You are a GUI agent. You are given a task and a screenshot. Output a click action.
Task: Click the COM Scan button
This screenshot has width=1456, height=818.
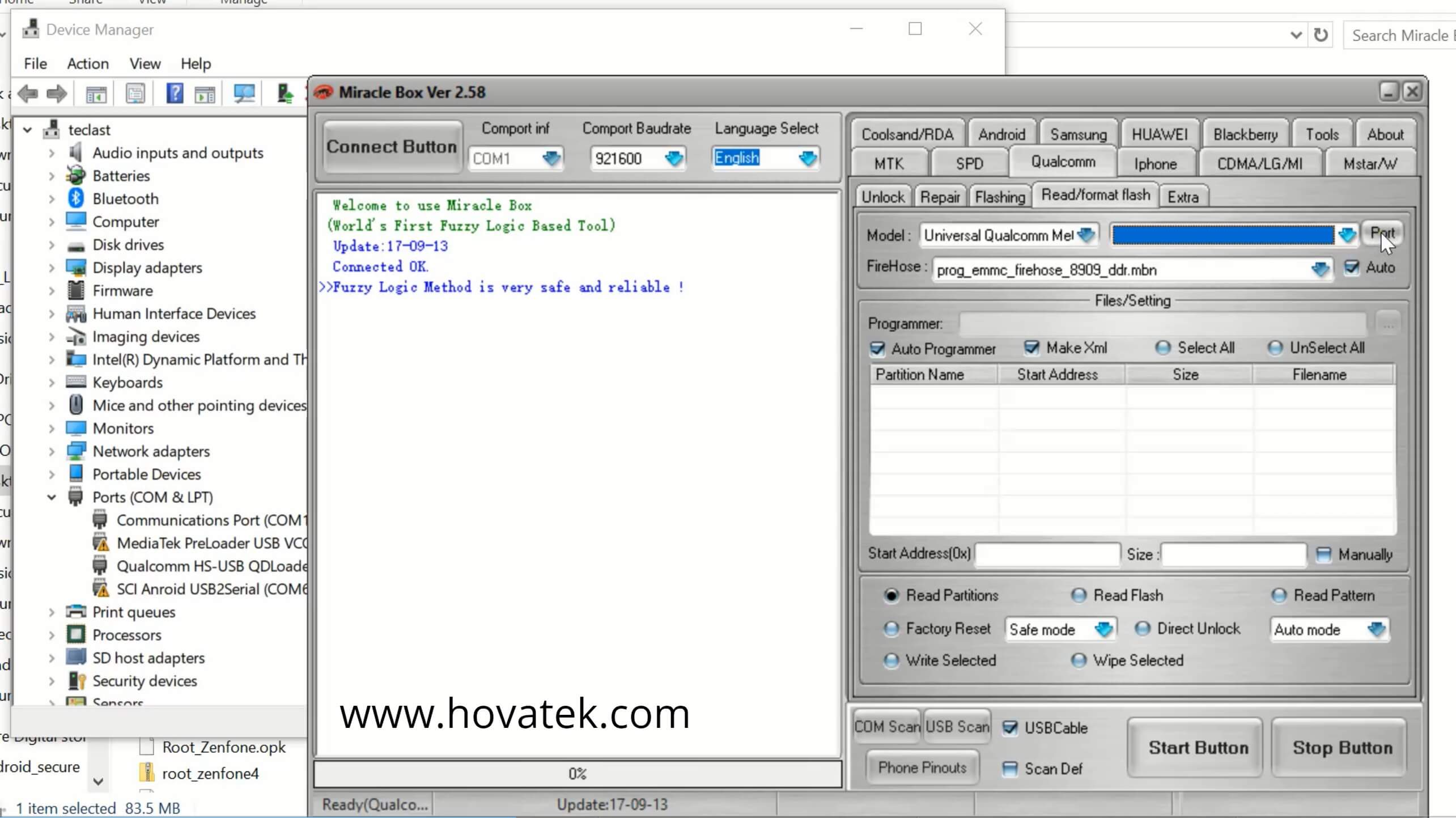(887, 727)
